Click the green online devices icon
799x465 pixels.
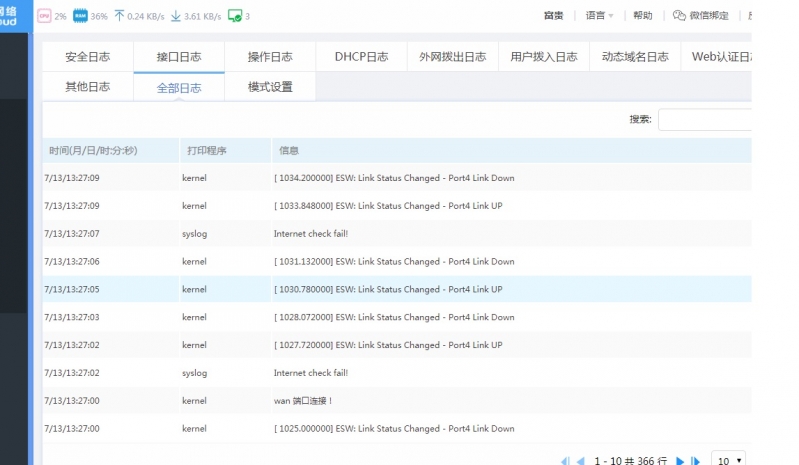coord(235,16)
